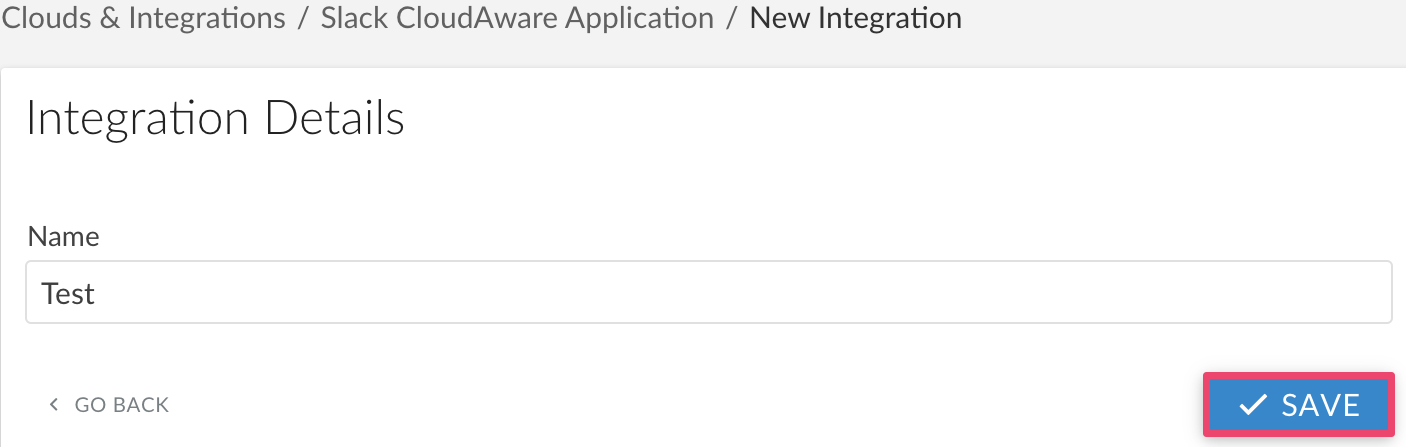This screenshot has width=1406, height=447.
Task: Focus the Name input field
Action: [x=708, y=293]
